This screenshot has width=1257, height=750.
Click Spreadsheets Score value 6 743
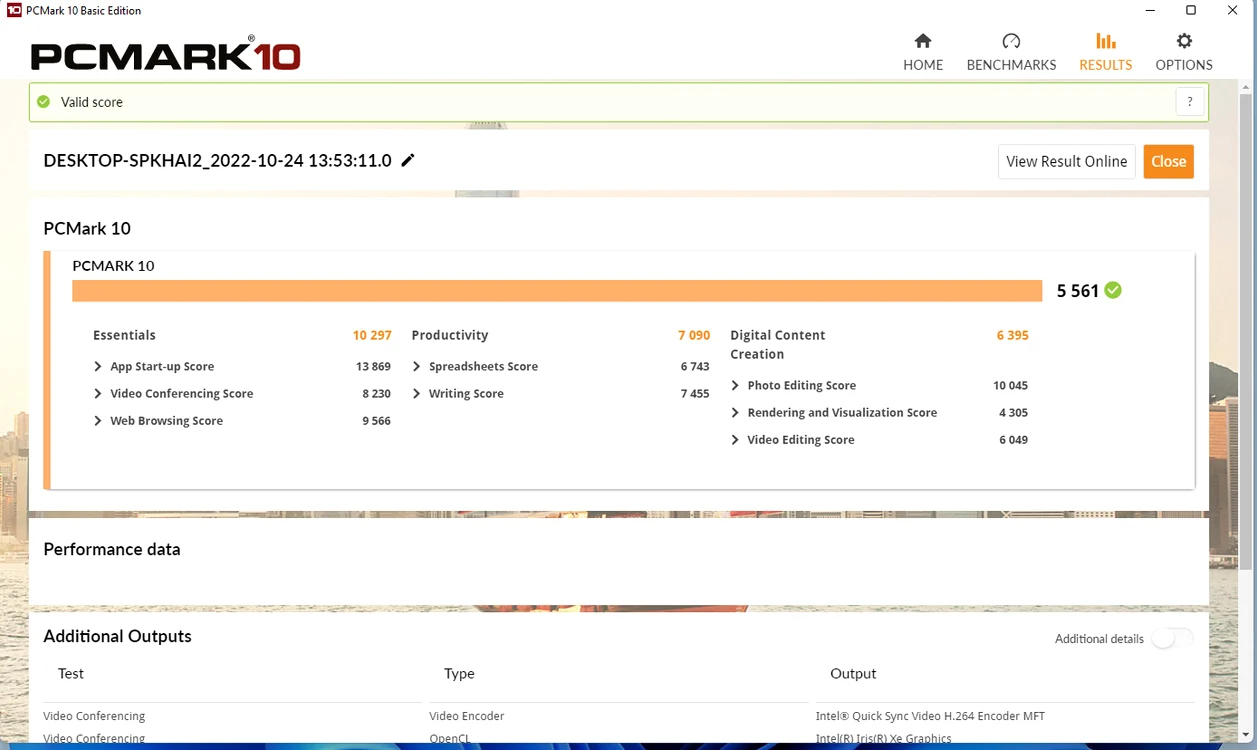pos(695,366)
